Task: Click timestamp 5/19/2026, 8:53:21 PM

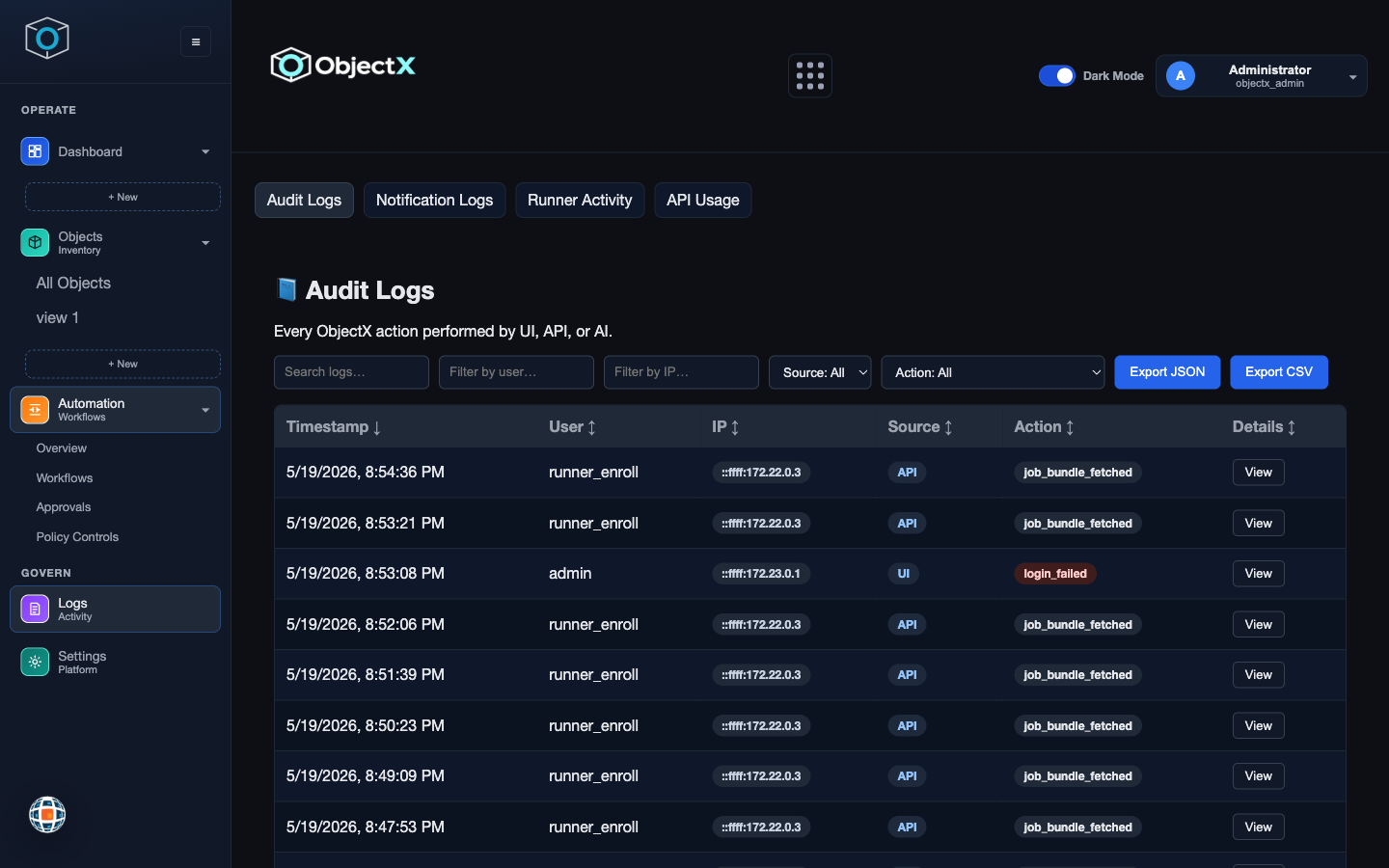Action: tap(366, 523)
